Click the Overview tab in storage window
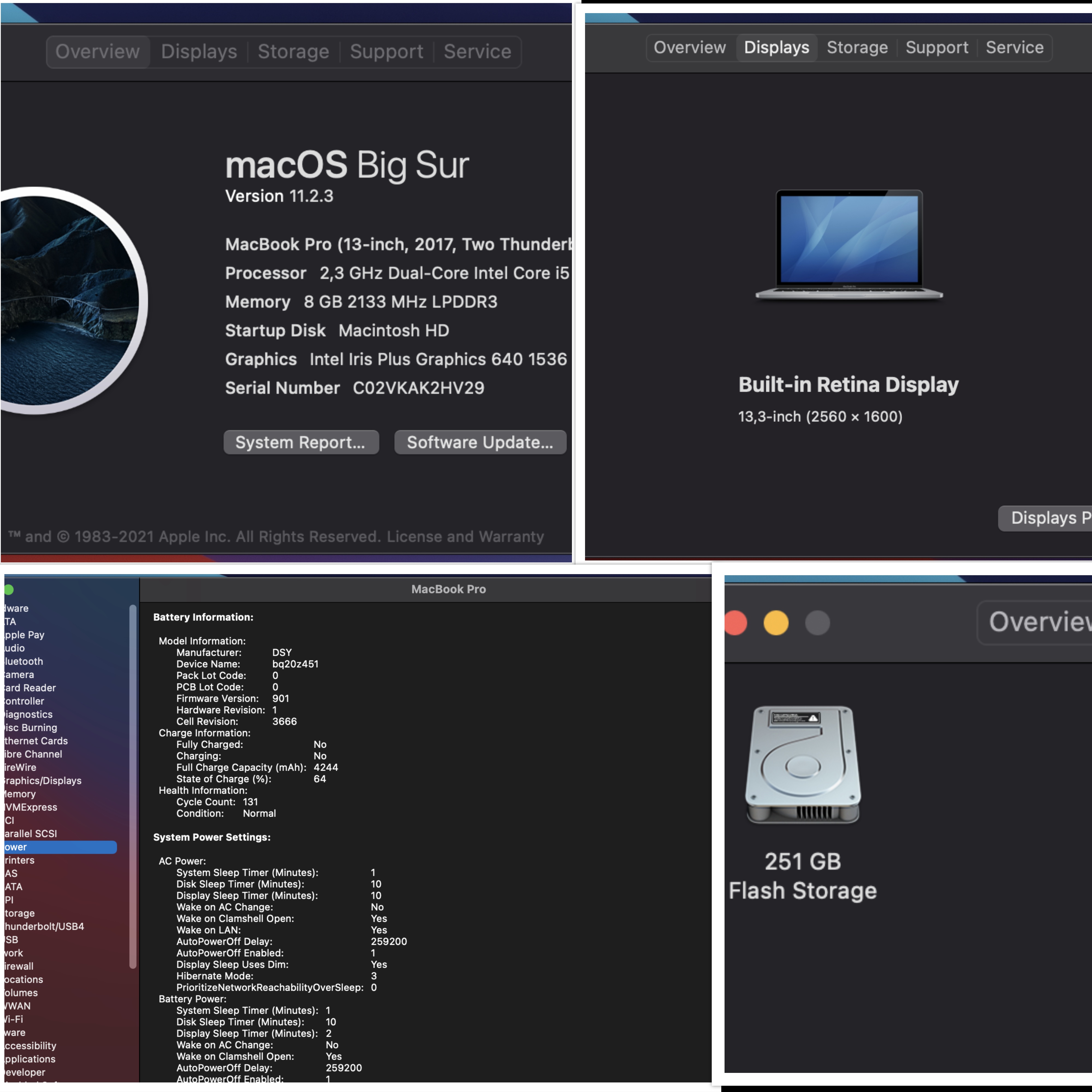The image size is (1092, 1092). click(x=1035, y=622)
